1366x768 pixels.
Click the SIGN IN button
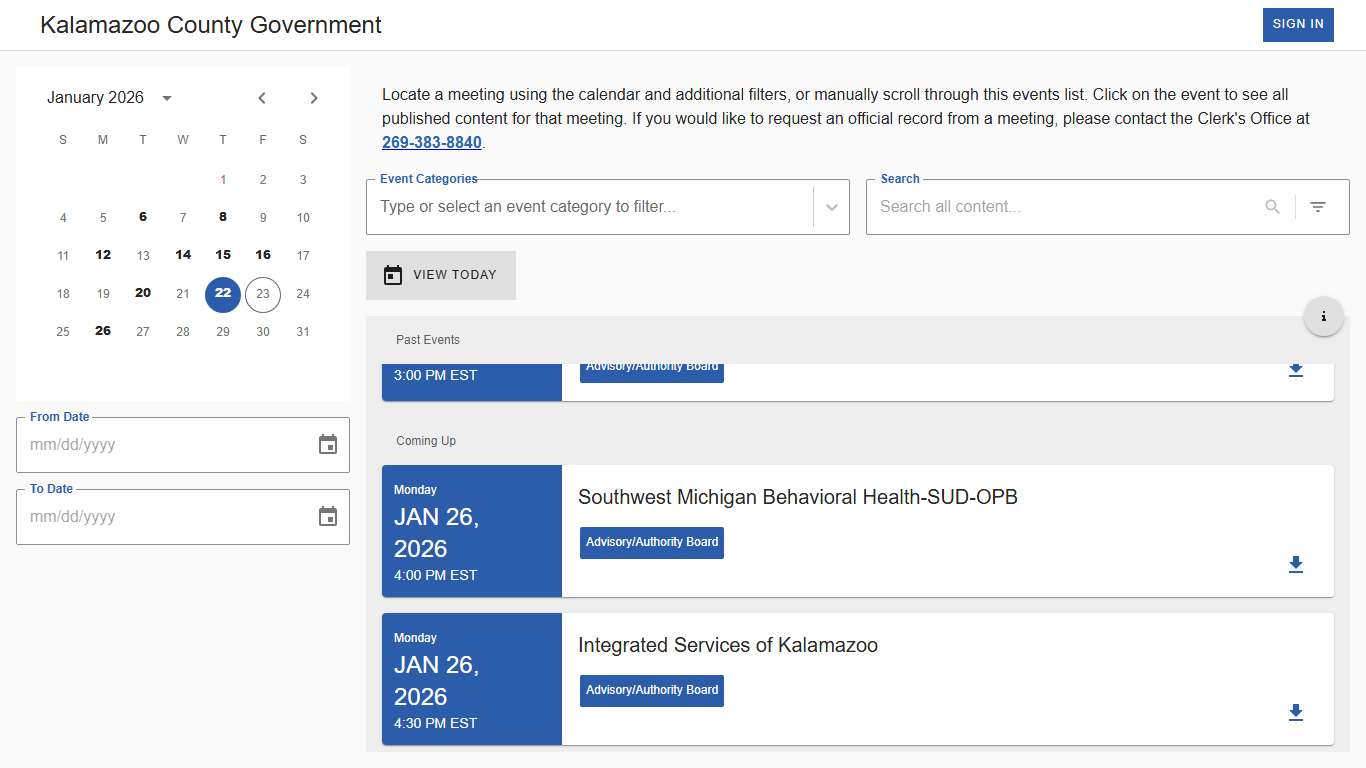(1298, 24)
